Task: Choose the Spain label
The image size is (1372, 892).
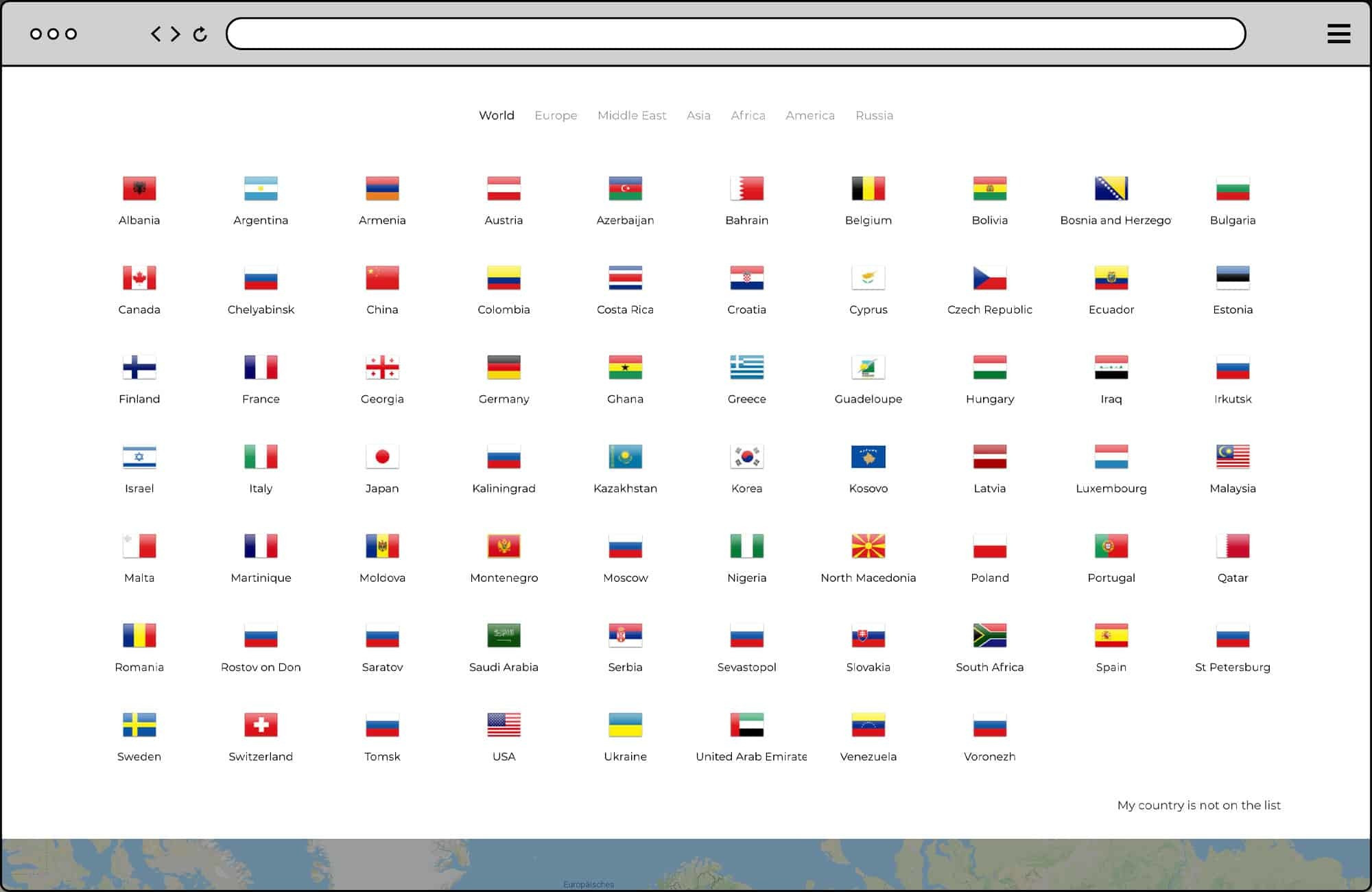Action: (1111, 668)
